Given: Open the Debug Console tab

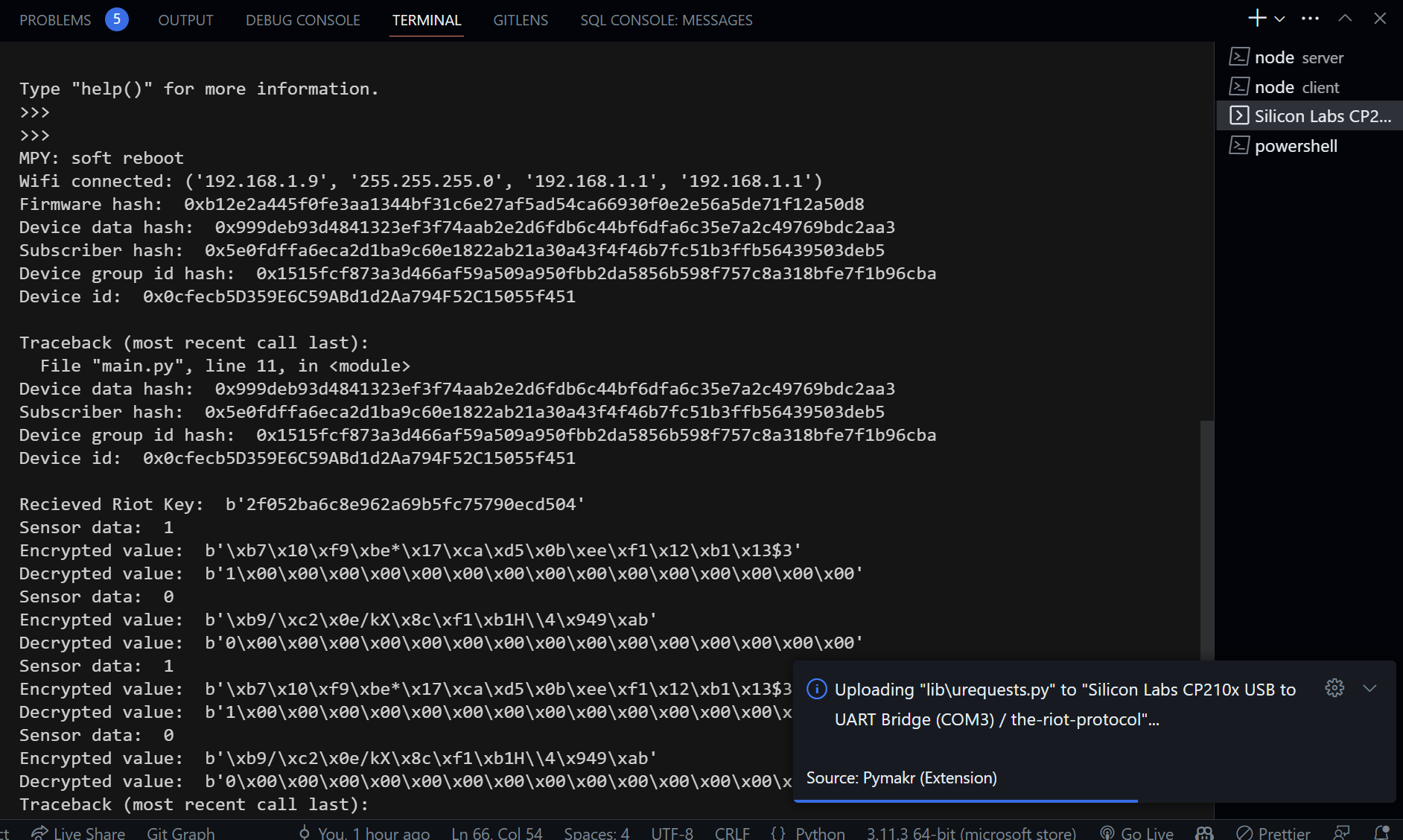Looking at the screenshot, I should [x=303, y=20].
